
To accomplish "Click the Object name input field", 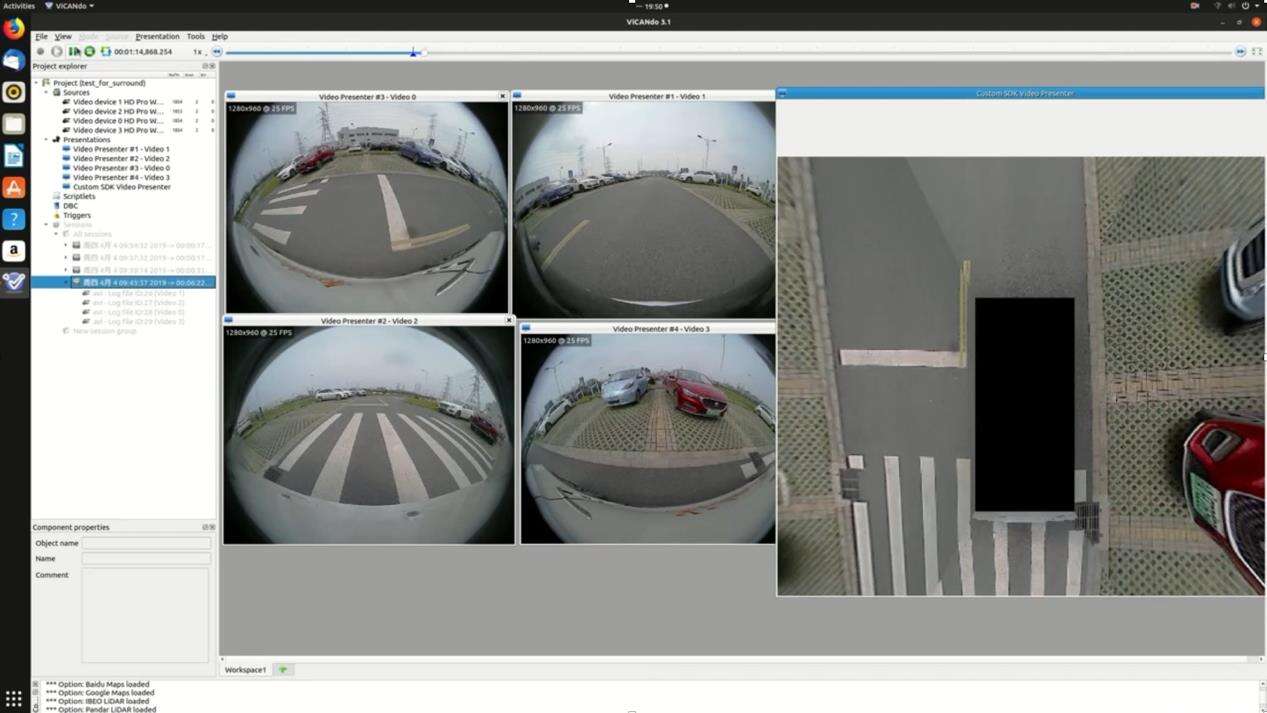I will 146,543.
